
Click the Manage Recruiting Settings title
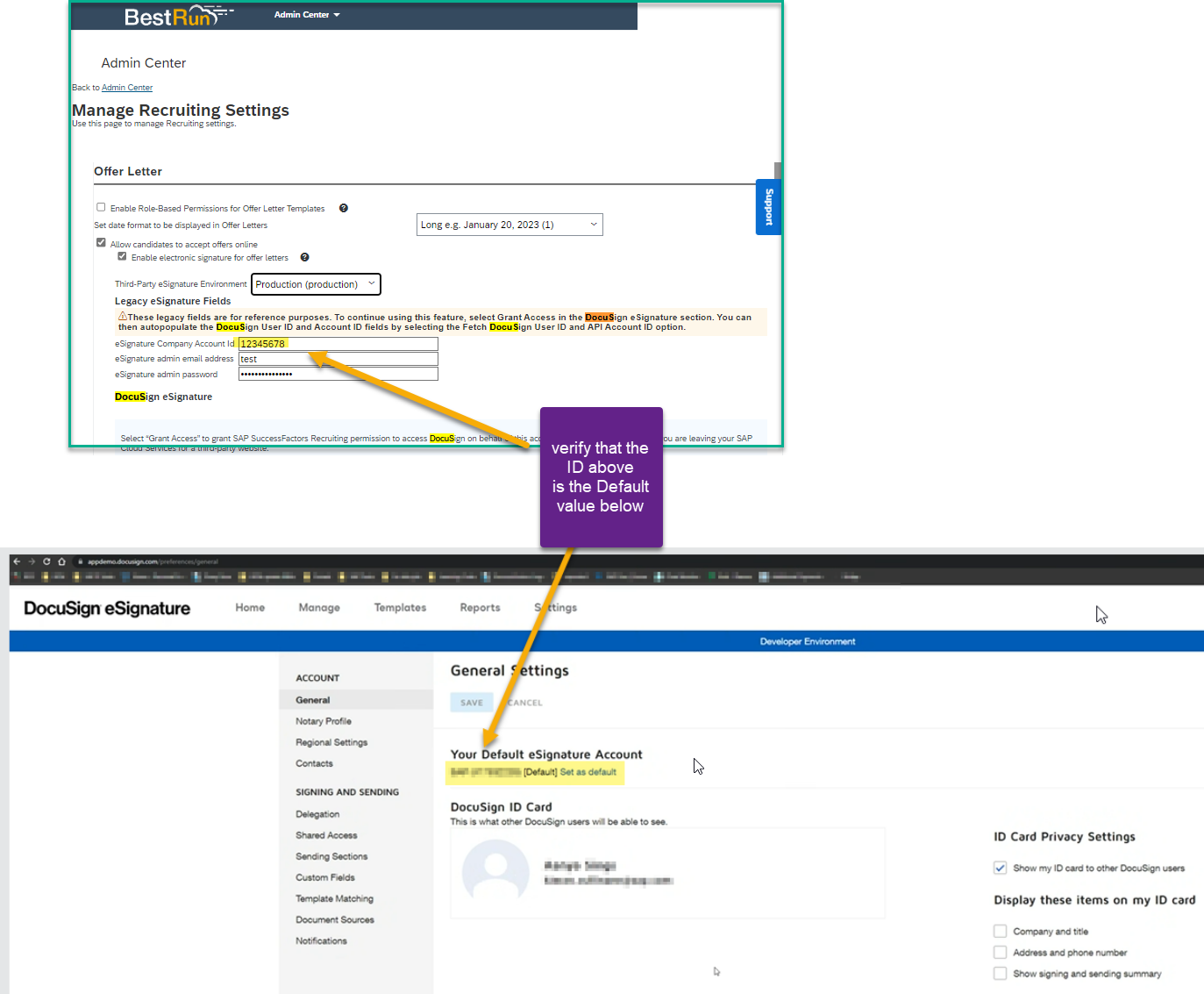[181, 110]
